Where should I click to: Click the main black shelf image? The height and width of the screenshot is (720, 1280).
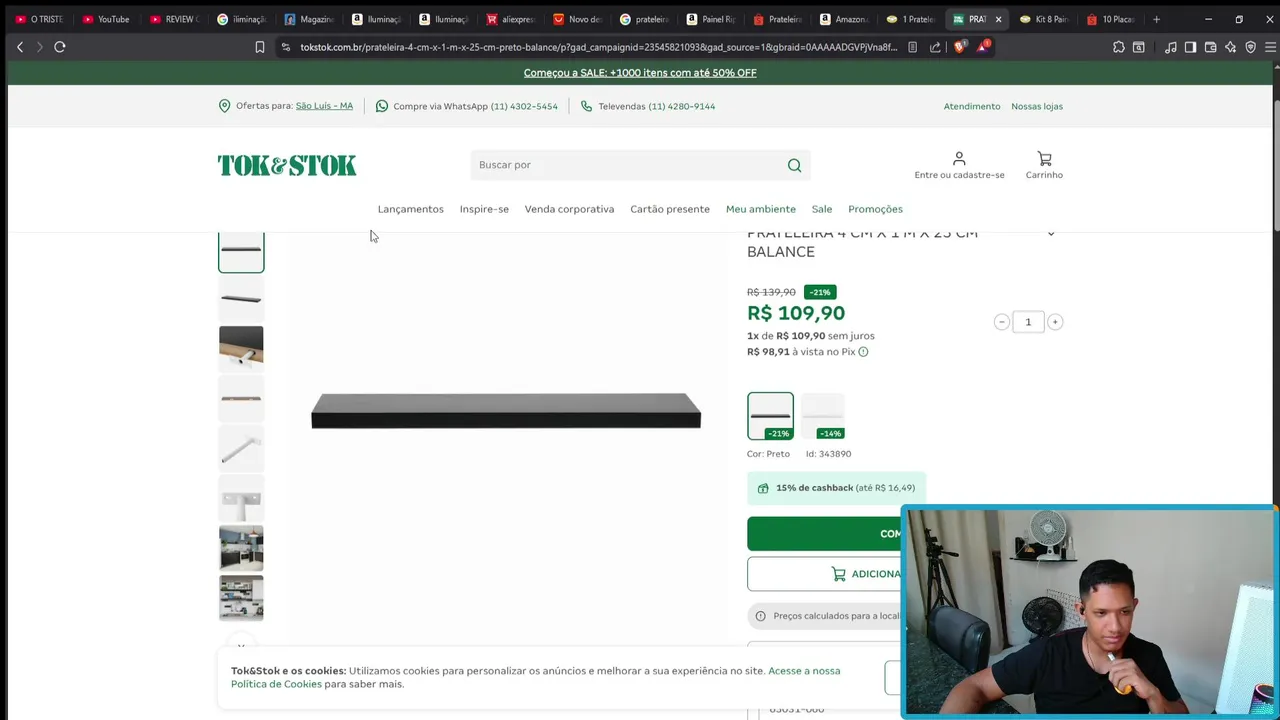[506, 411]
